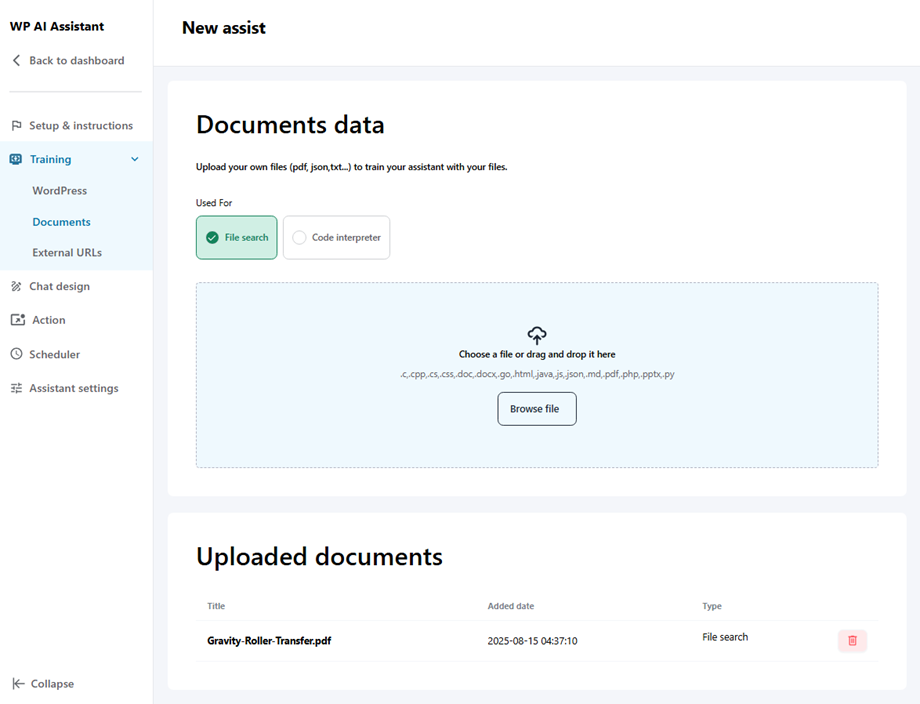Click the Setup & instructions flag icon
The image size is (920, 704).
point(16,126)
